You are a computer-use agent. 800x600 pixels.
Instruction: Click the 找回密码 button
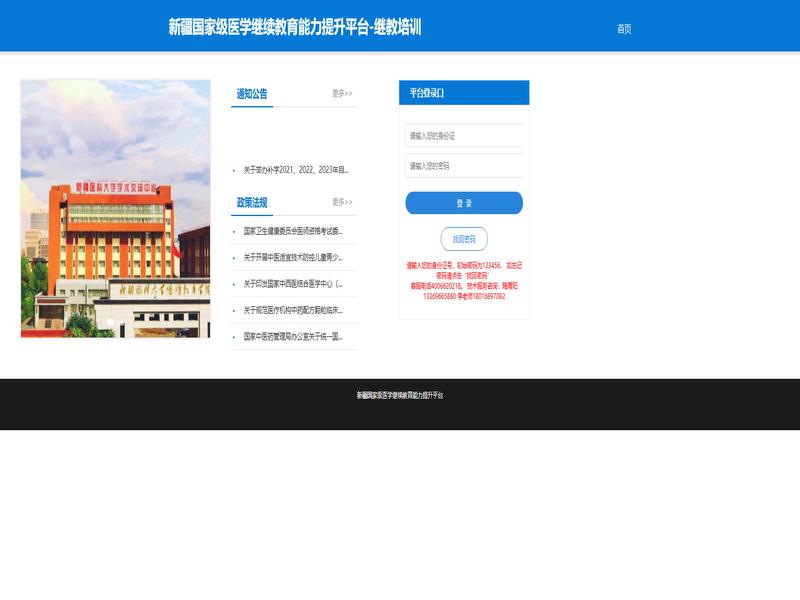(464, 239)
